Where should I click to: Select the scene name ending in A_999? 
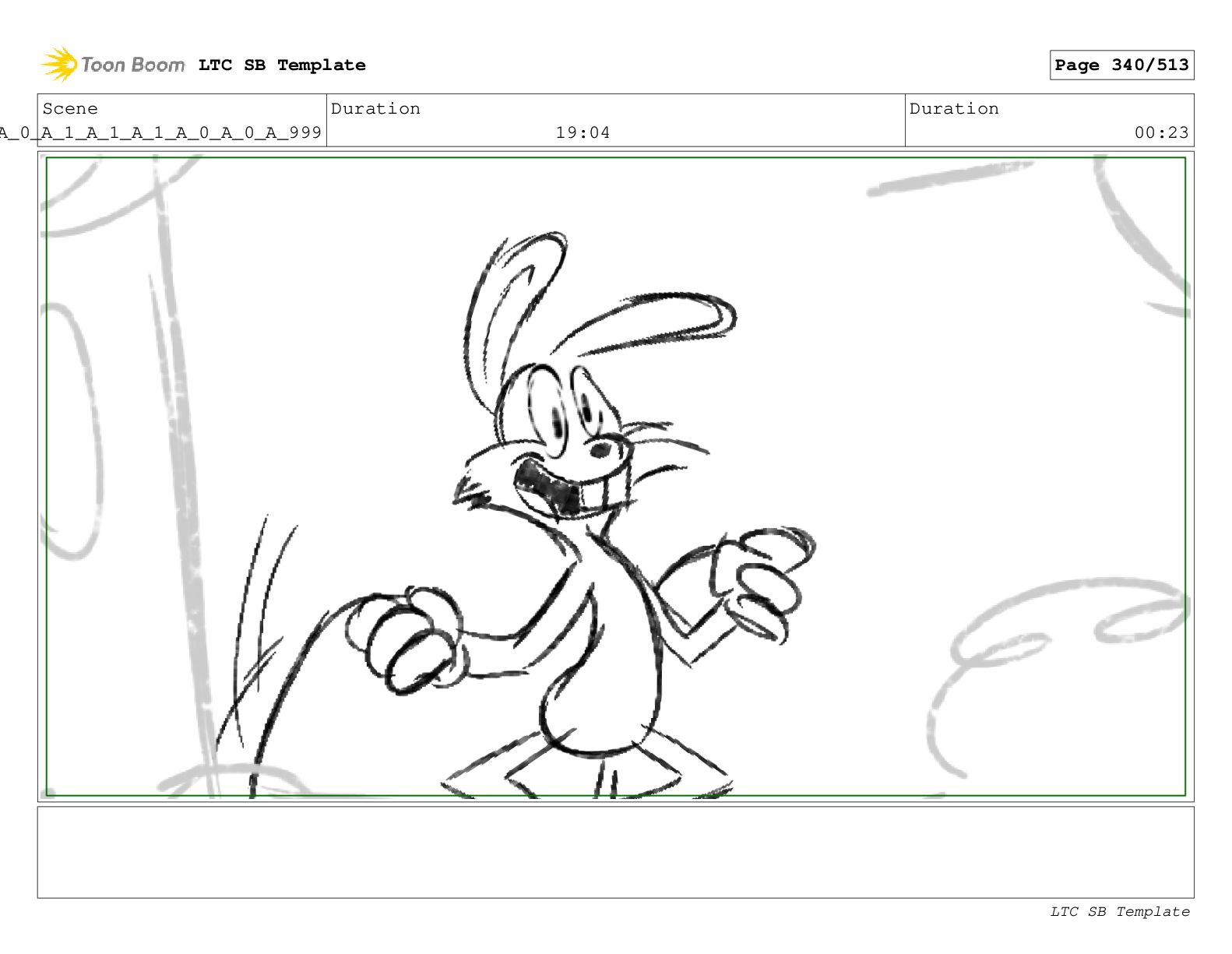pyautogui.click(x=160, y=133)
